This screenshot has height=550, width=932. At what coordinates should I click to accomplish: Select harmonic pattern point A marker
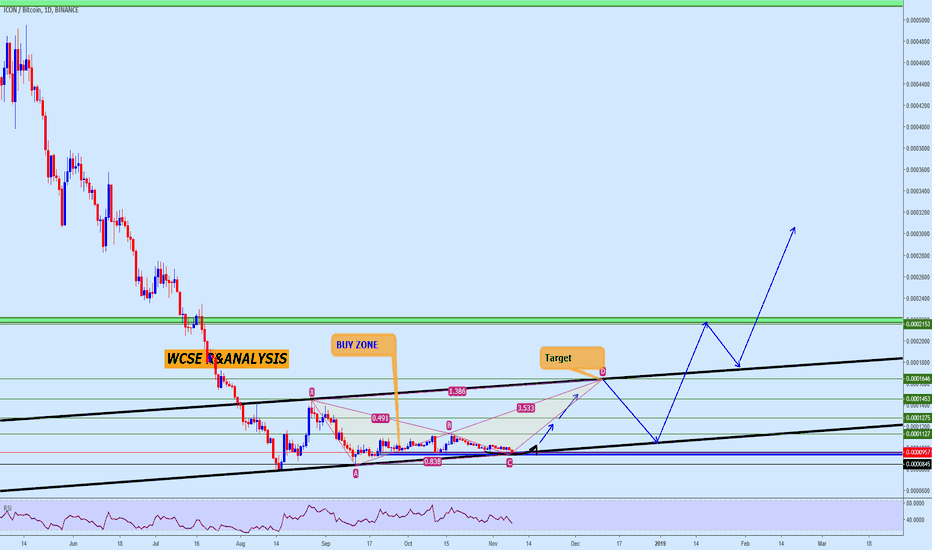[355, 473]
